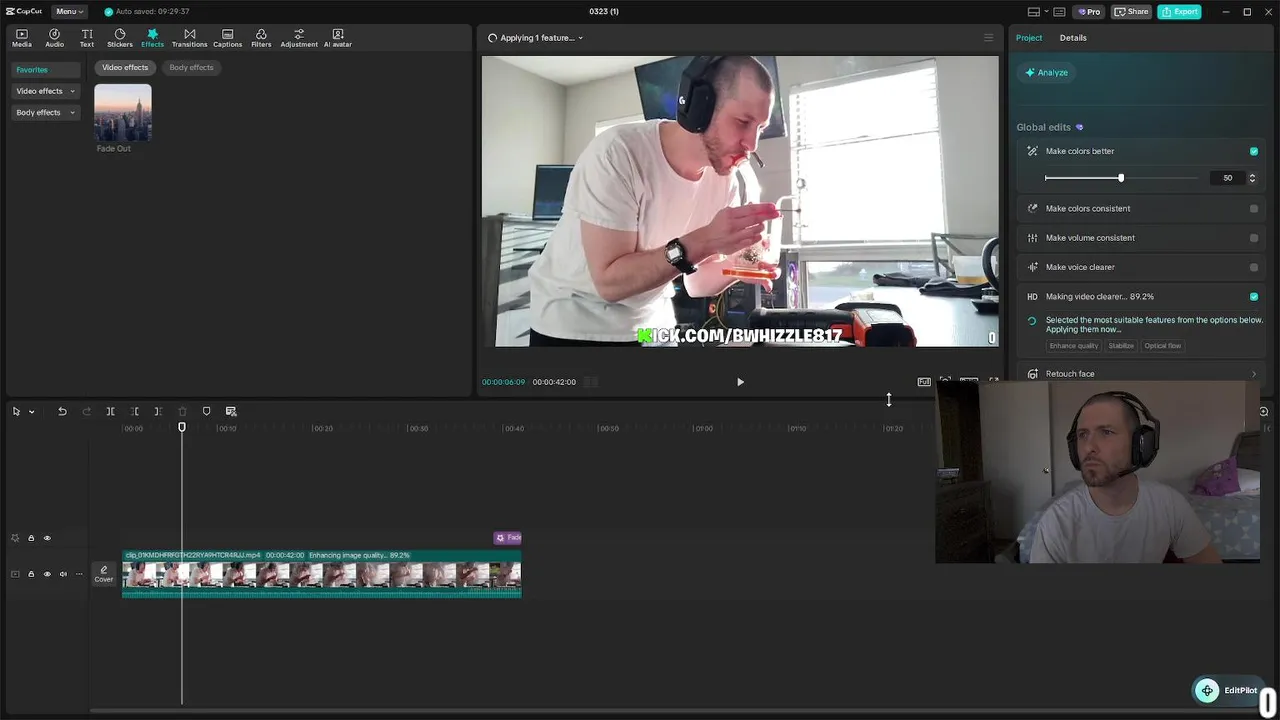Open the EditPilot assistant
The image size is (1280, 720).
click(x=1227, y=690)
